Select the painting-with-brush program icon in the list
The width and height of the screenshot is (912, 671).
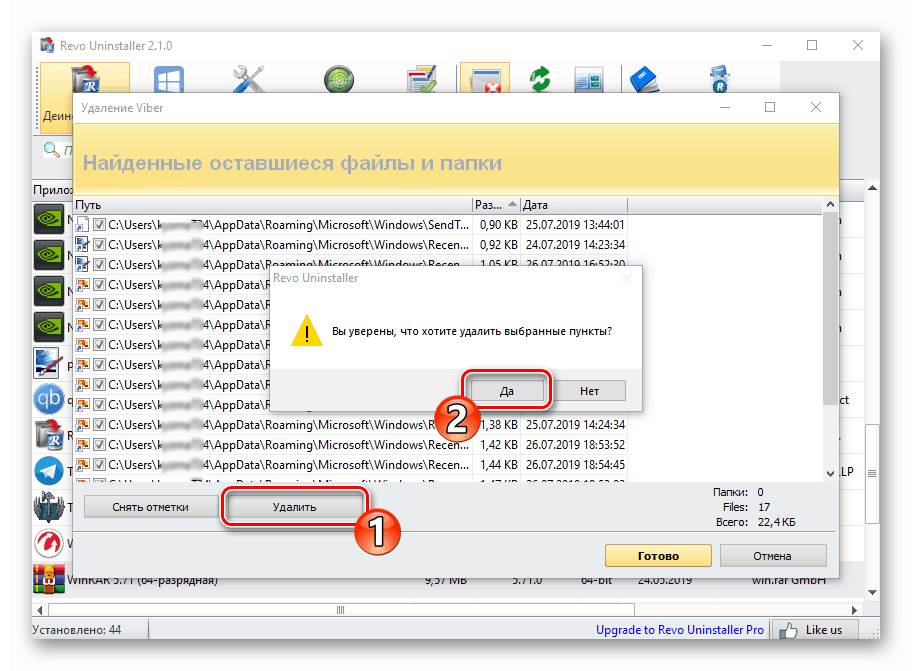click(49, 363)
